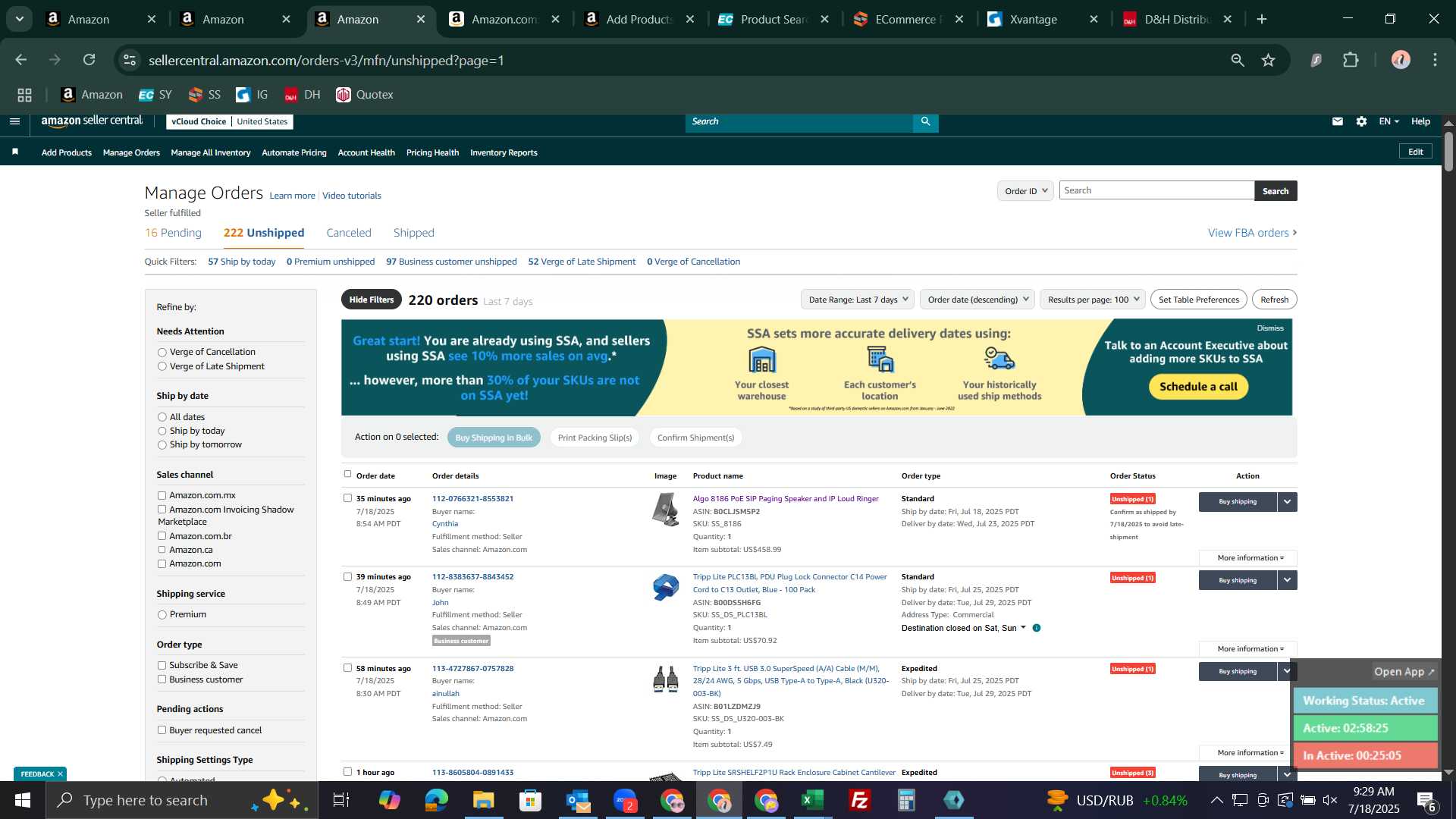Click the search magnifier button in header
This screenshot has height=819, width=1456.
point(925,121)
